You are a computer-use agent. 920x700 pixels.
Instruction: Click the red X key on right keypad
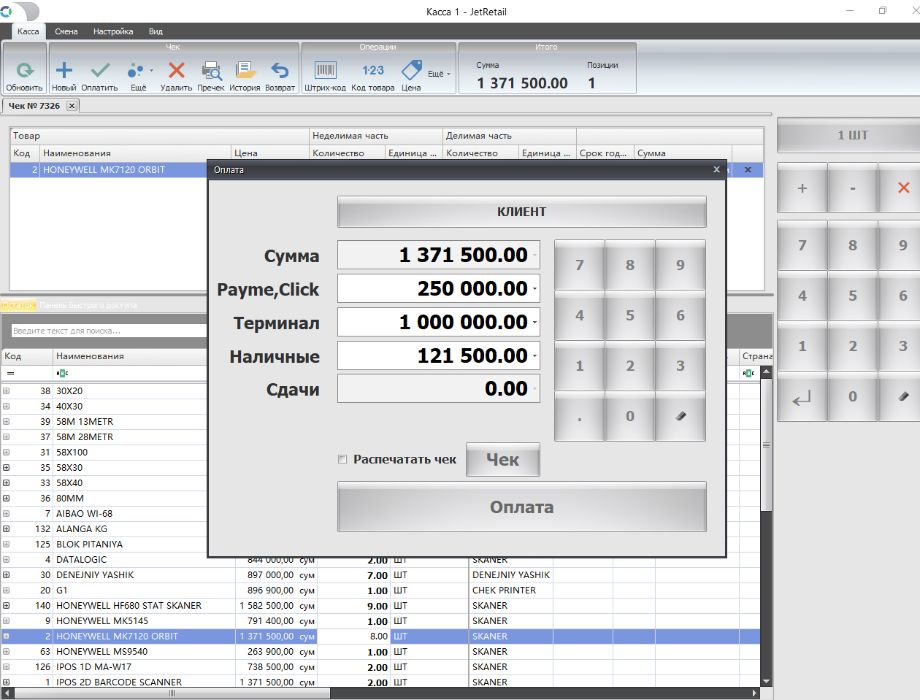(903, 188)
